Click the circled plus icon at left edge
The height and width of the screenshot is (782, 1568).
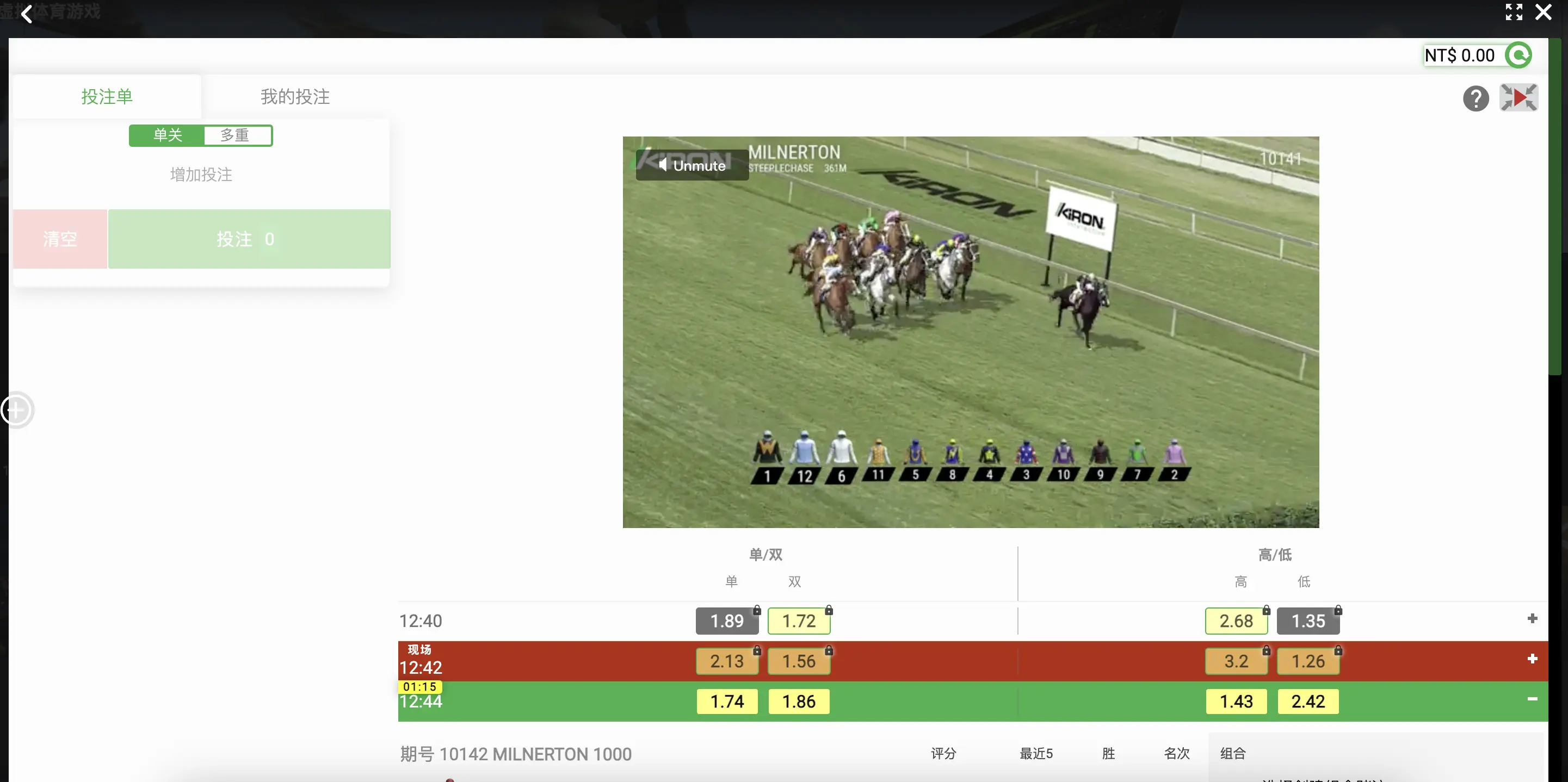coord(16,409)
